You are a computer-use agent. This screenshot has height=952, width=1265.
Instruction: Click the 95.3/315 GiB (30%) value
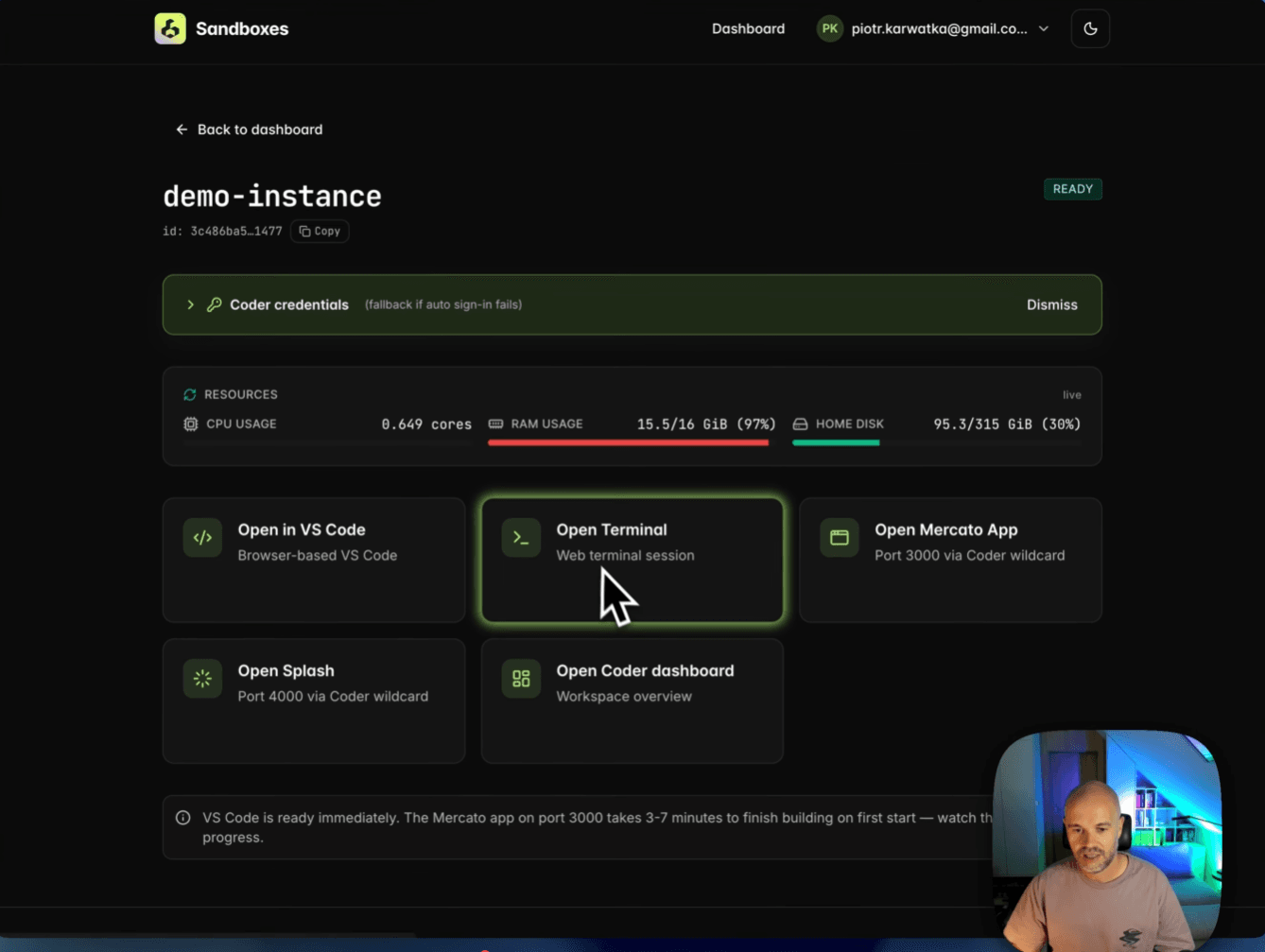point(1007,424)
